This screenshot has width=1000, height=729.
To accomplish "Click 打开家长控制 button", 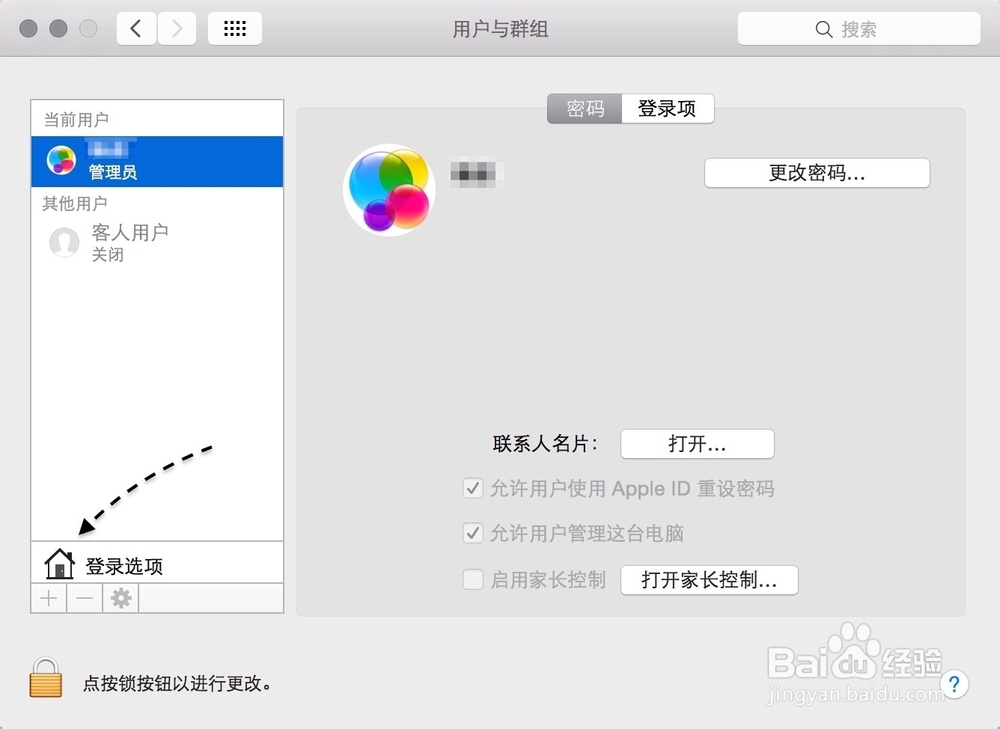I will [710, 579].
